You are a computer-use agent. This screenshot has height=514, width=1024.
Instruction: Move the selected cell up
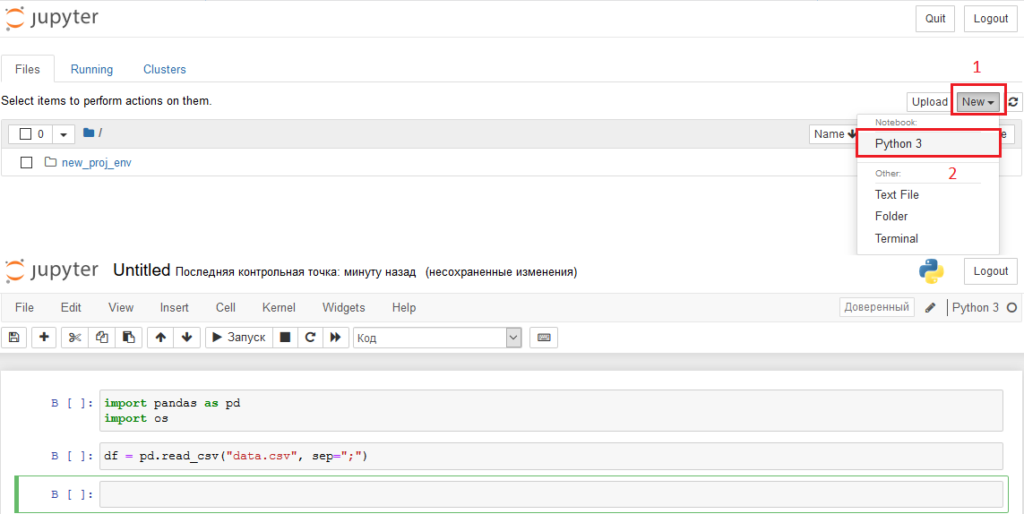coord(160,338)
